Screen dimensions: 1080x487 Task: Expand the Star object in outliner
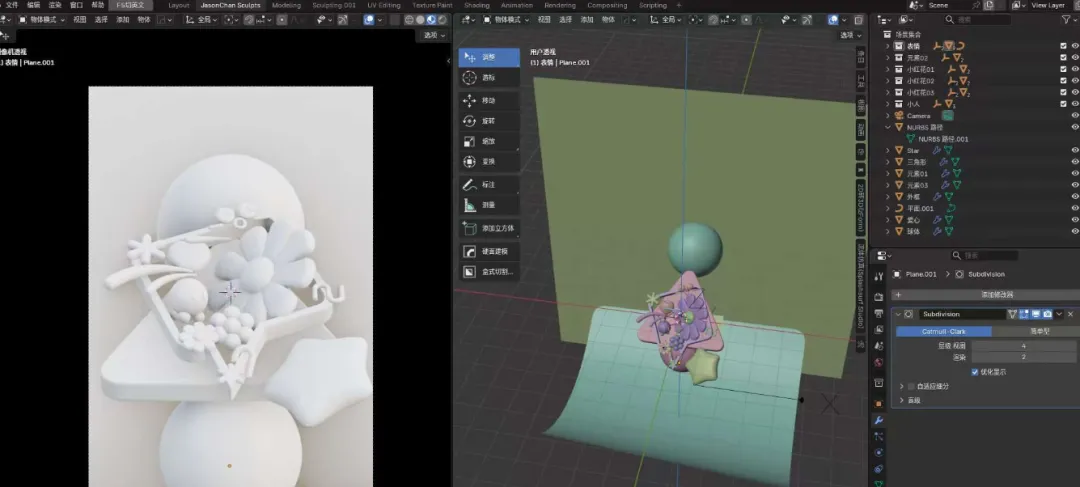888,150
